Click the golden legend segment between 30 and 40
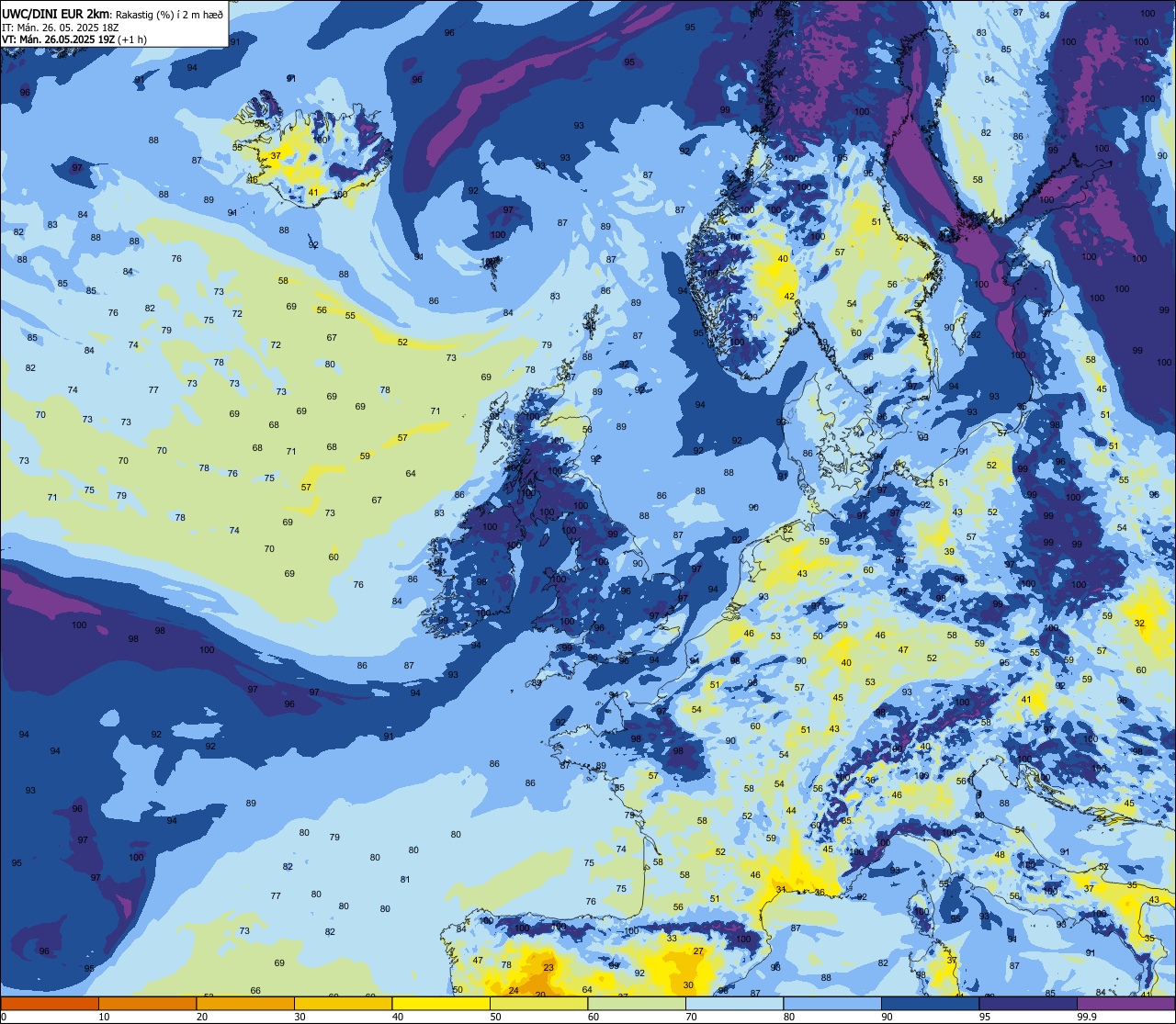 (343, 1003)
